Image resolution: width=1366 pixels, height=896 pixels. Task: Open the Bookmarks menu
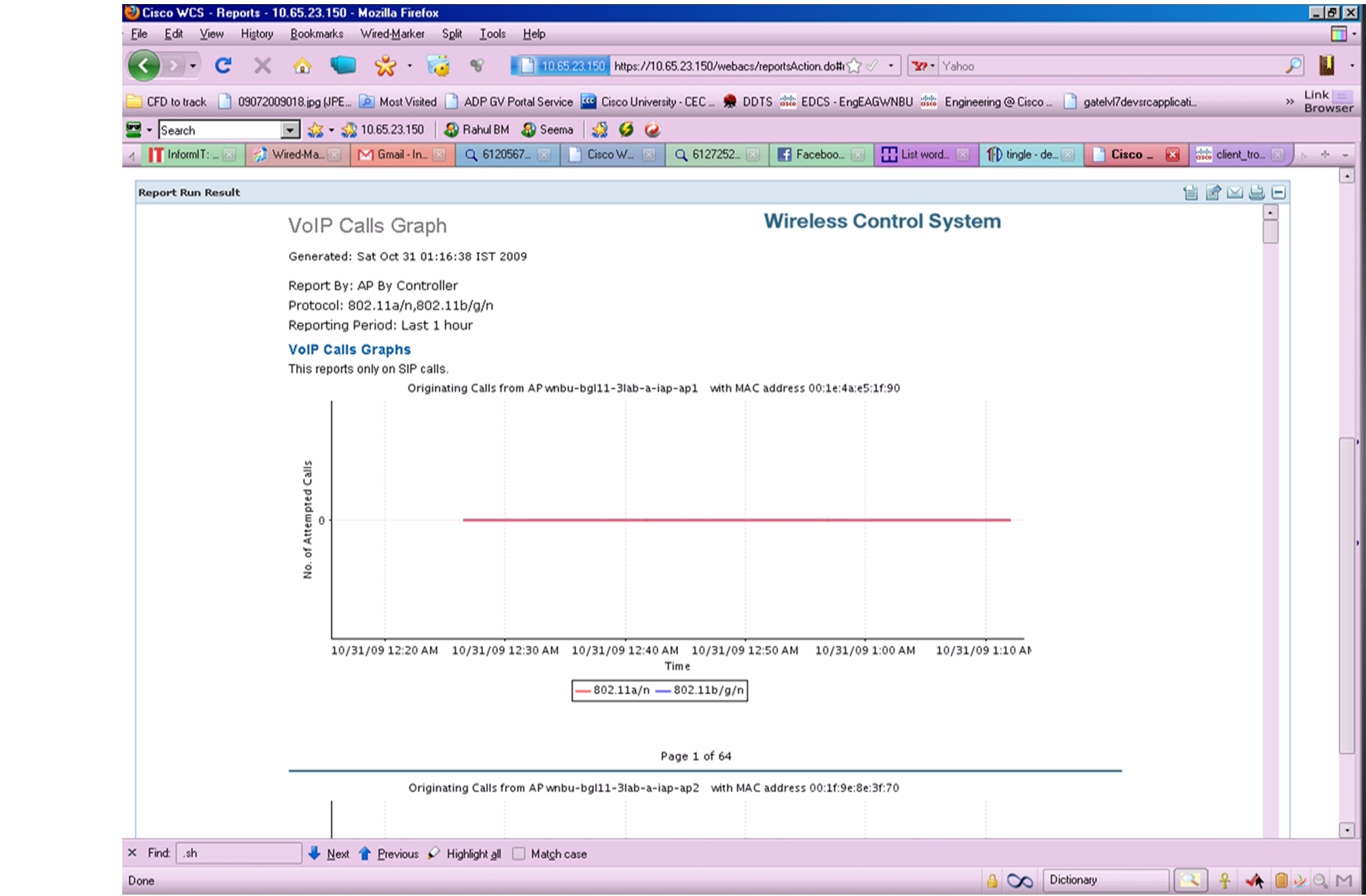tap(317, 33)
